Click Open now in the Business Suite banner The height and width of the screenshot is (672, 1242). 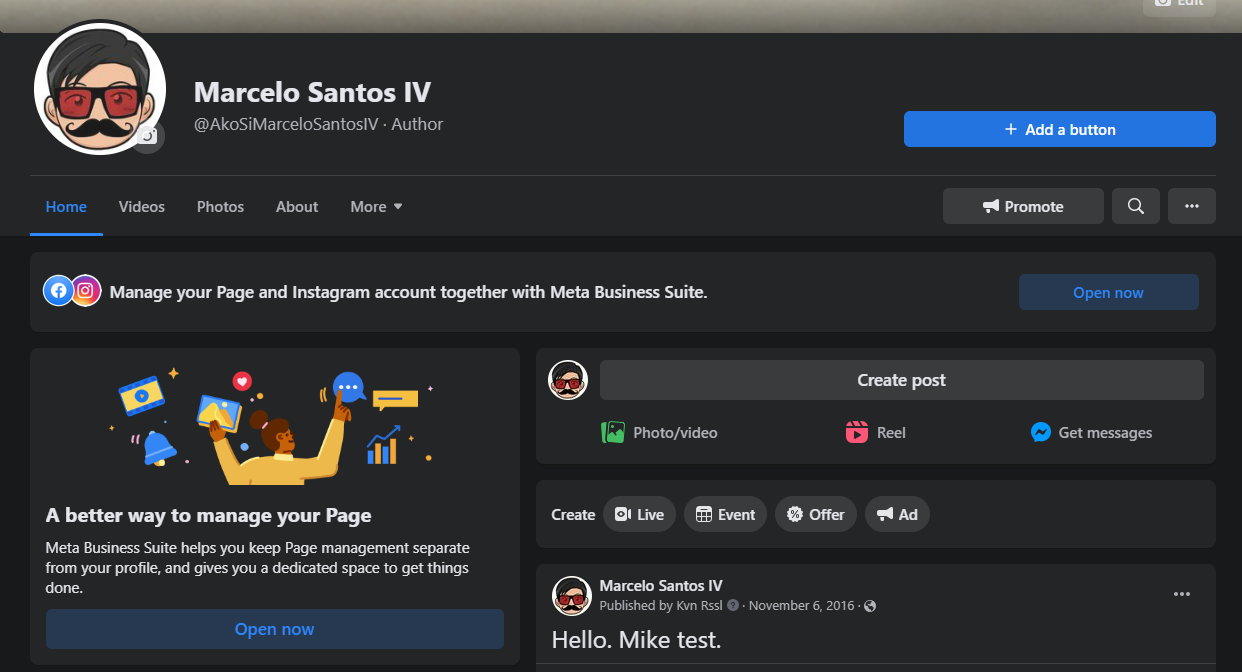(1108, 292)
